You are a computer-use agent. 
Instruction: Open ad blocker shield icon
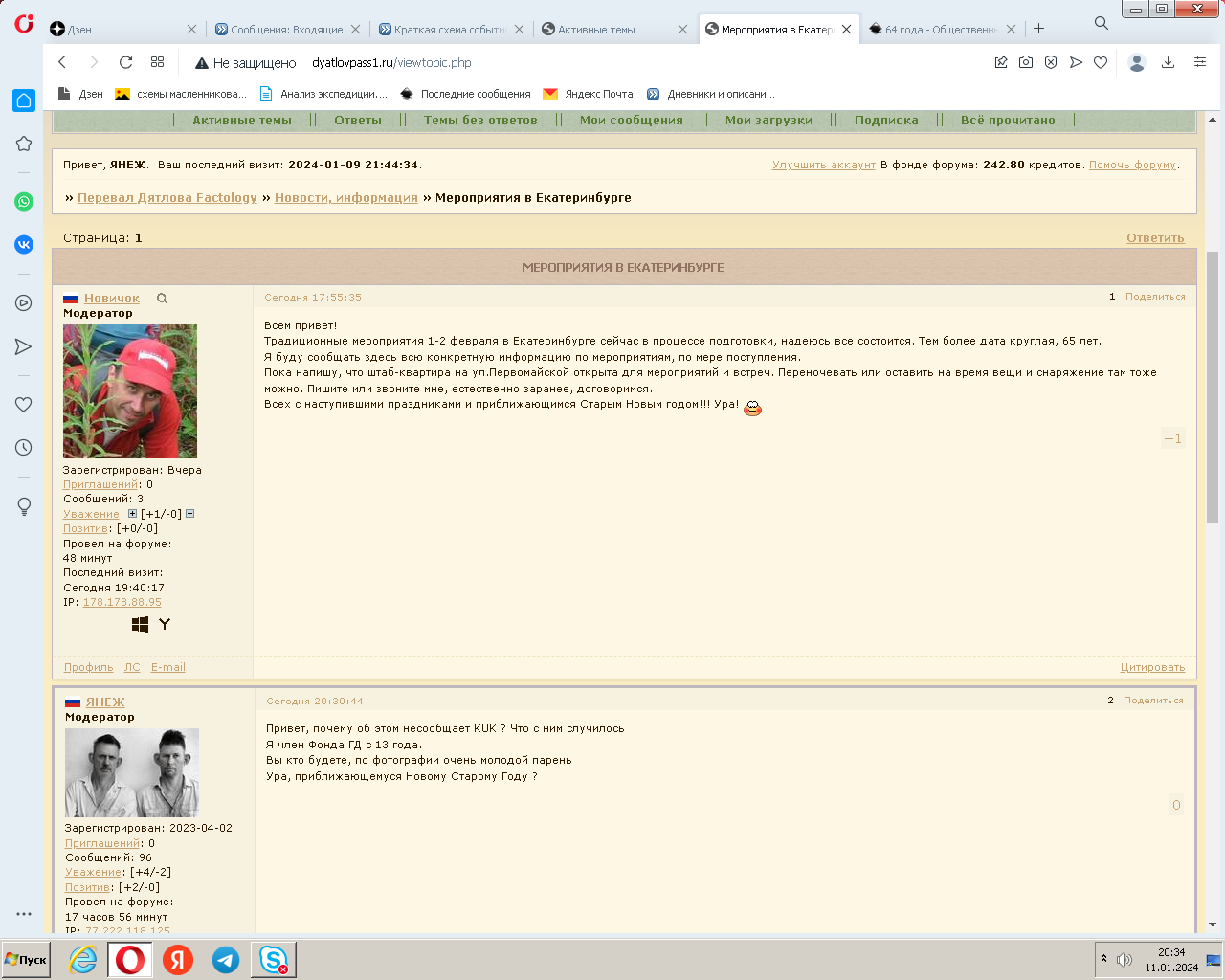1051,62
